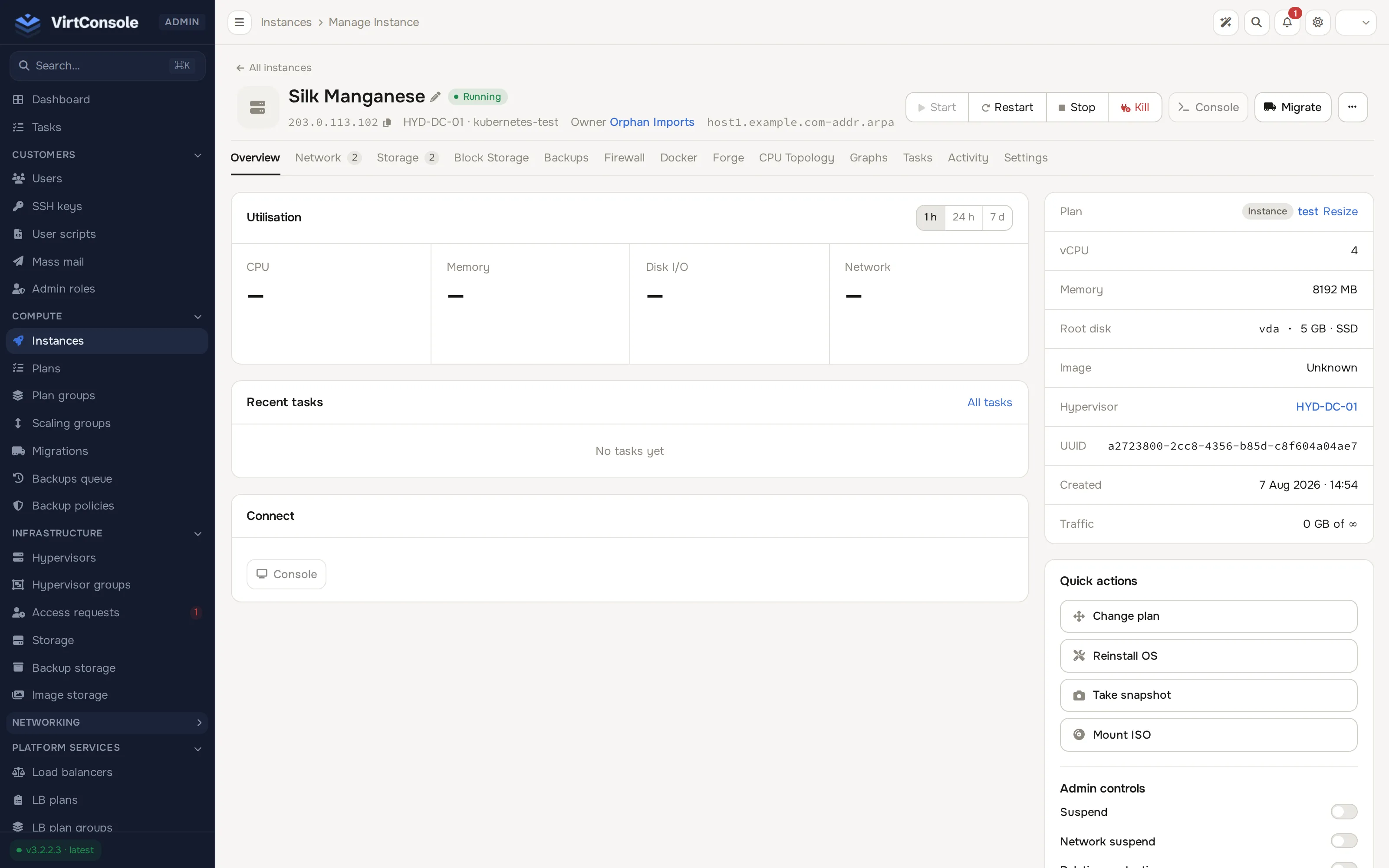Click the Reinstall OS quick action
The image size is (1389, 868).
pyautogui.click(x=1208, y=656)
